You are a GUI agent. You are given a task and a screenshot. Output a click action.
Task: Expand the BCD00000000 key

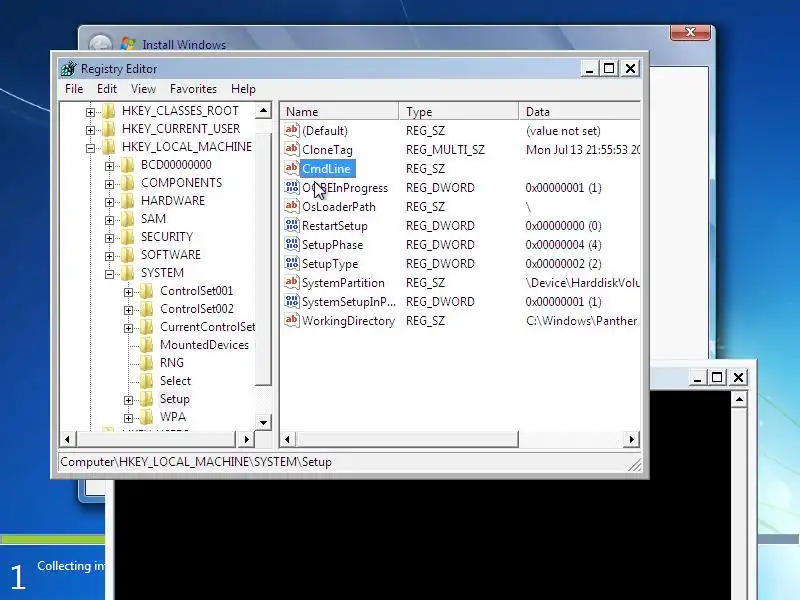(x=109, y=166)
